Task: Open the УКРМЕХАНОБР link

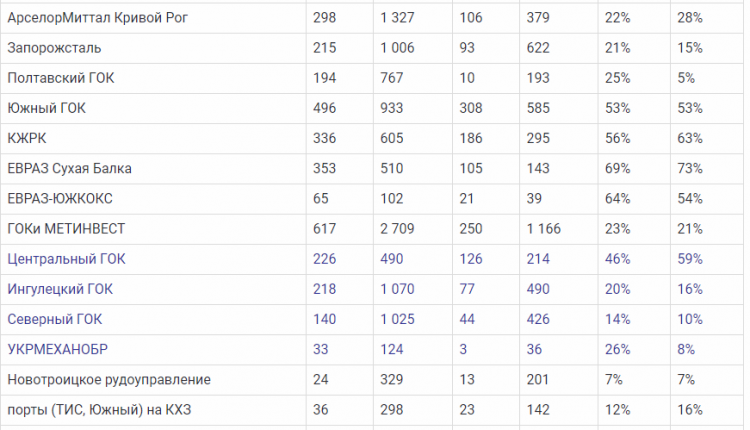Action: (57, 350)
